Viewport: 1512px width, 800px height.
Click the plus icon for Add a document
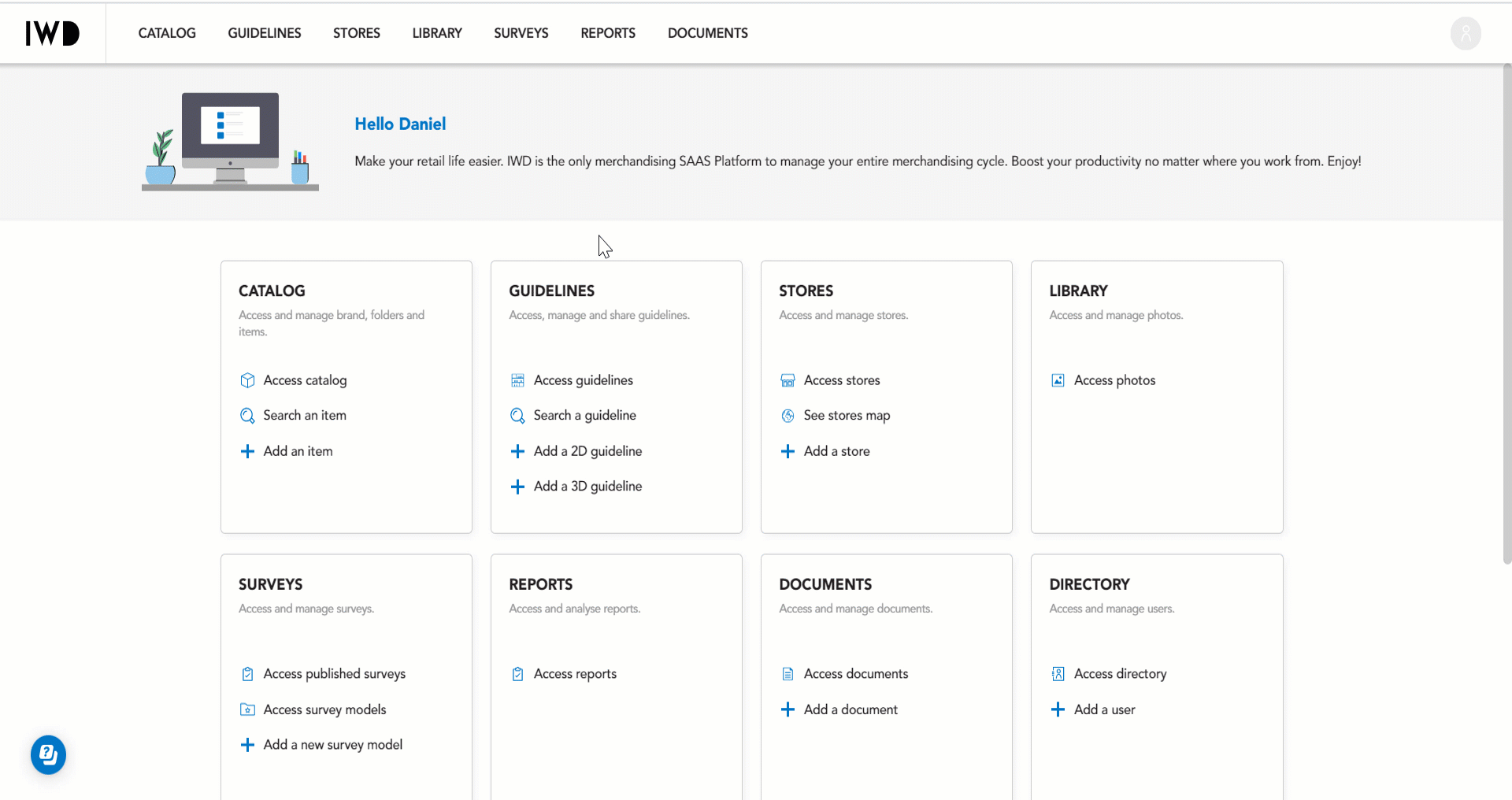[787, 709]
